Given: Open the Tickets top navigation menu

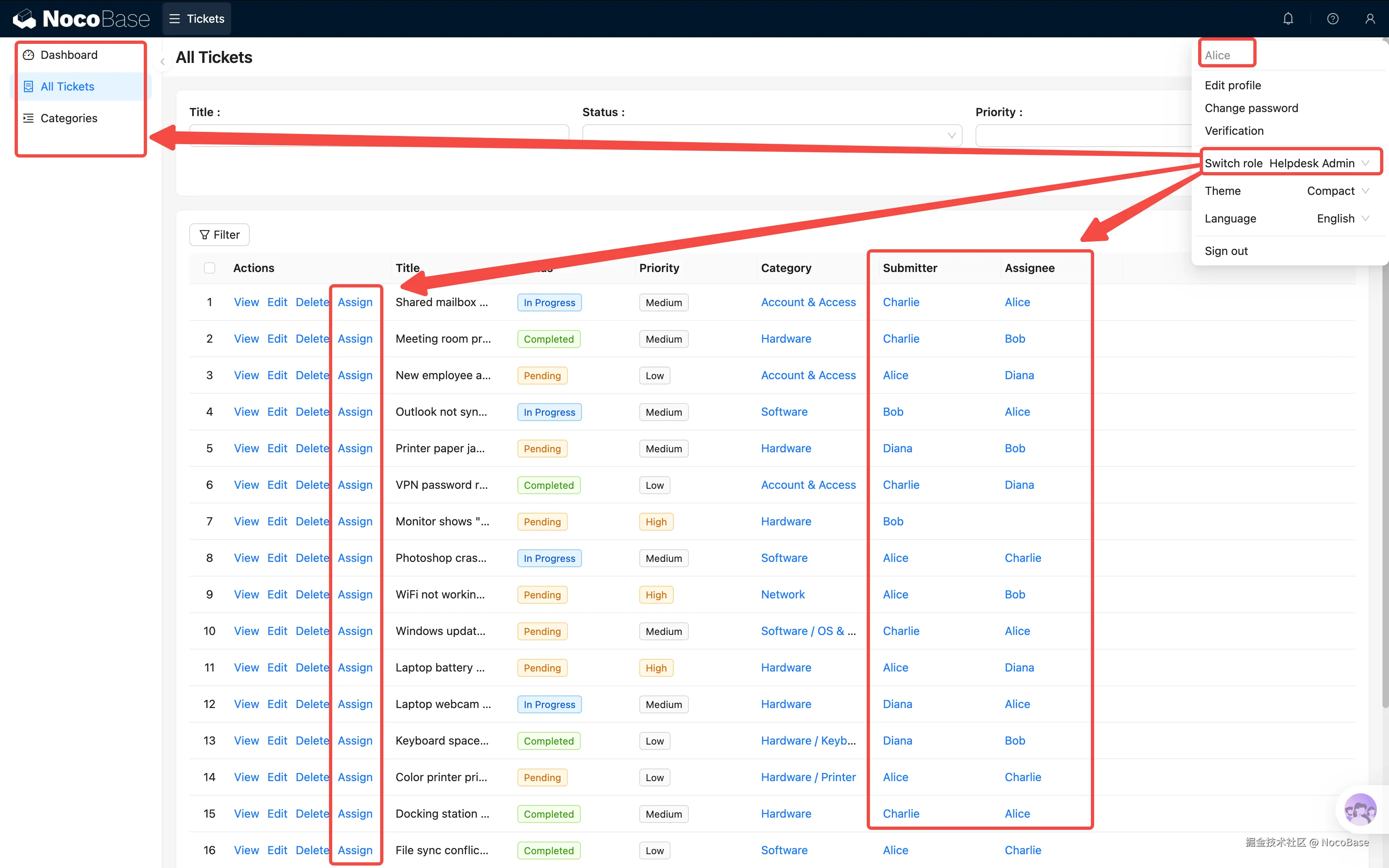Looking at the screenshot, I should point(197,19).
